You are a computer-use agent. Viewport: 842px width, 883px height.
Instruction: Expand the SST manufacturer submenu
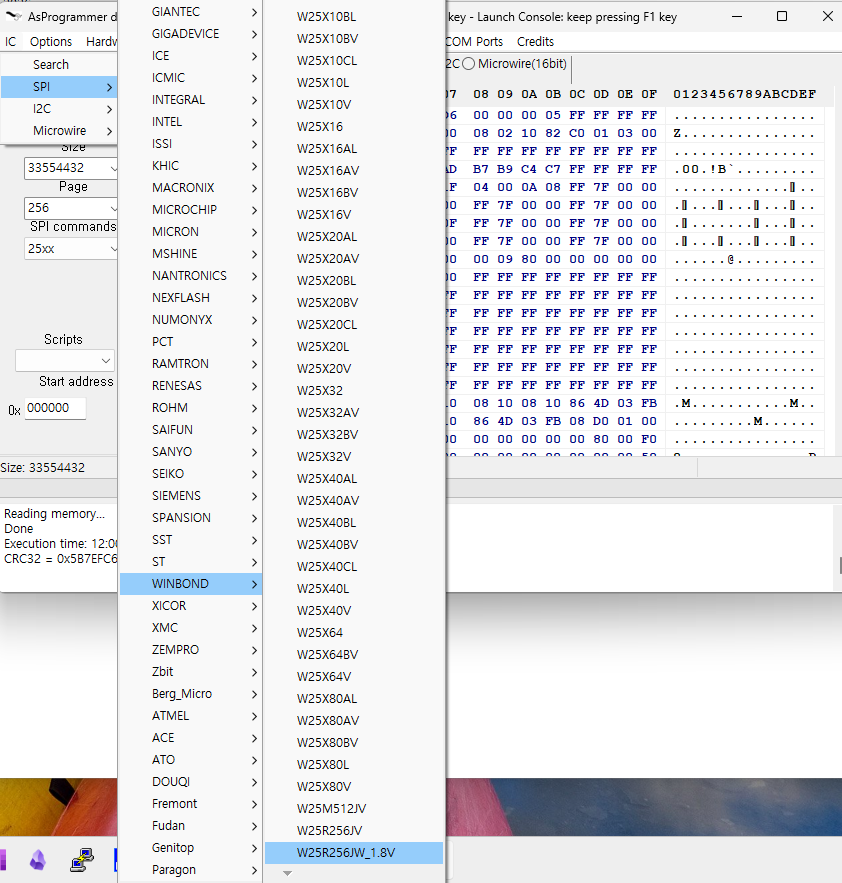pos(191,539)
